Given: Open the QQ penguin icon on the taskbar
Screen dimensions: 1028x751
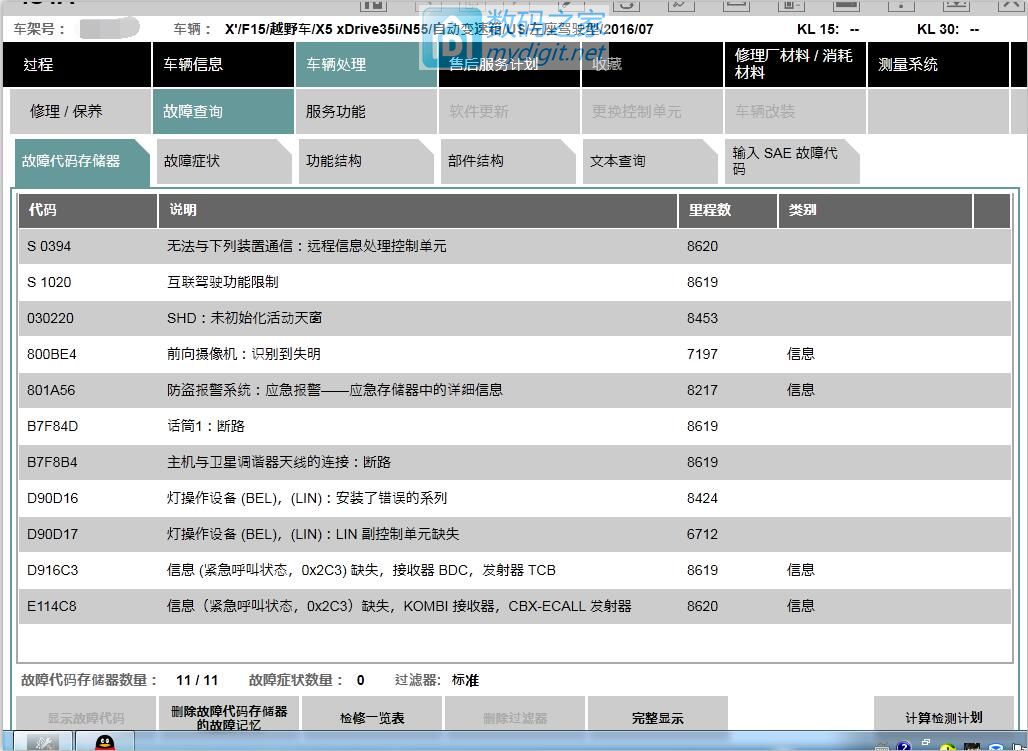Looking at the screenshot, I should 105,746.
